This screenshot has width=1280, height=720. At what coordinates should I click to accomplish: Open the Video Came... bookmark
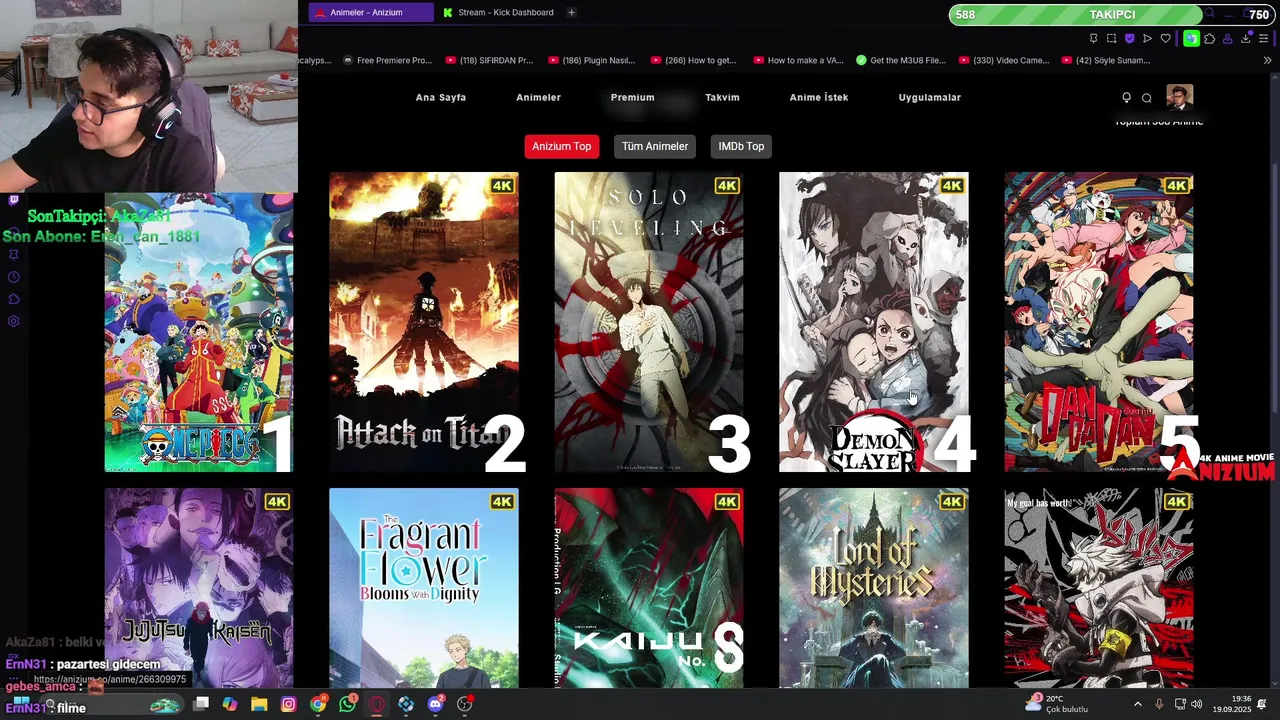click(1004, 60)
